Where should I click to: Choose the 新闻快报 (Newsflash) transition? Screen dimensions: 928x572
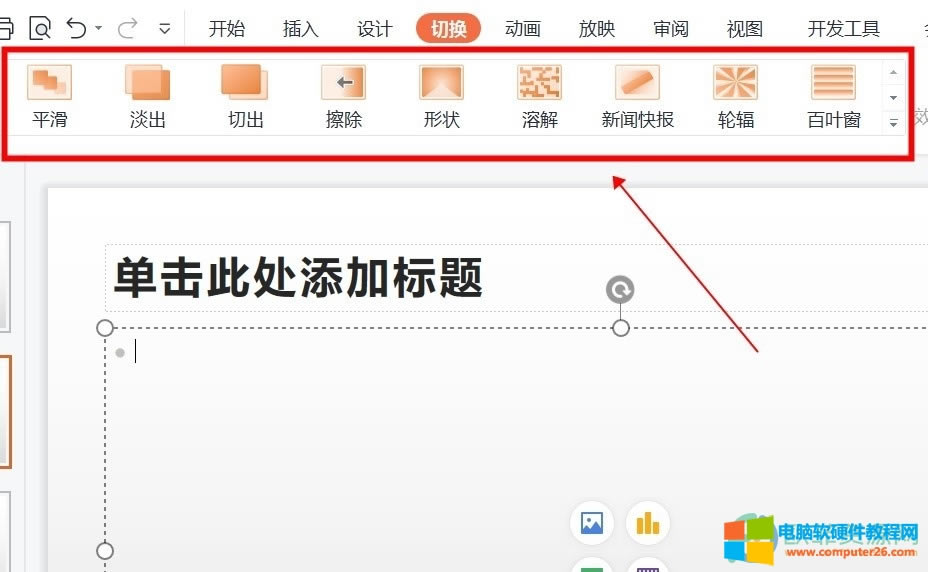coord(637,96)
